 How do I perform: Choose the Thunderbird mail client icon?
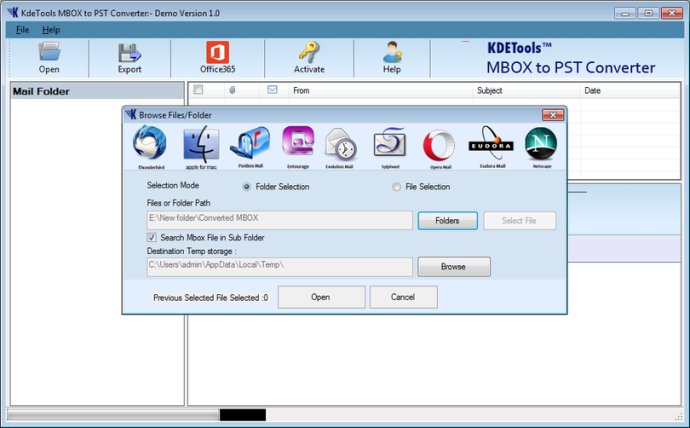150,143
